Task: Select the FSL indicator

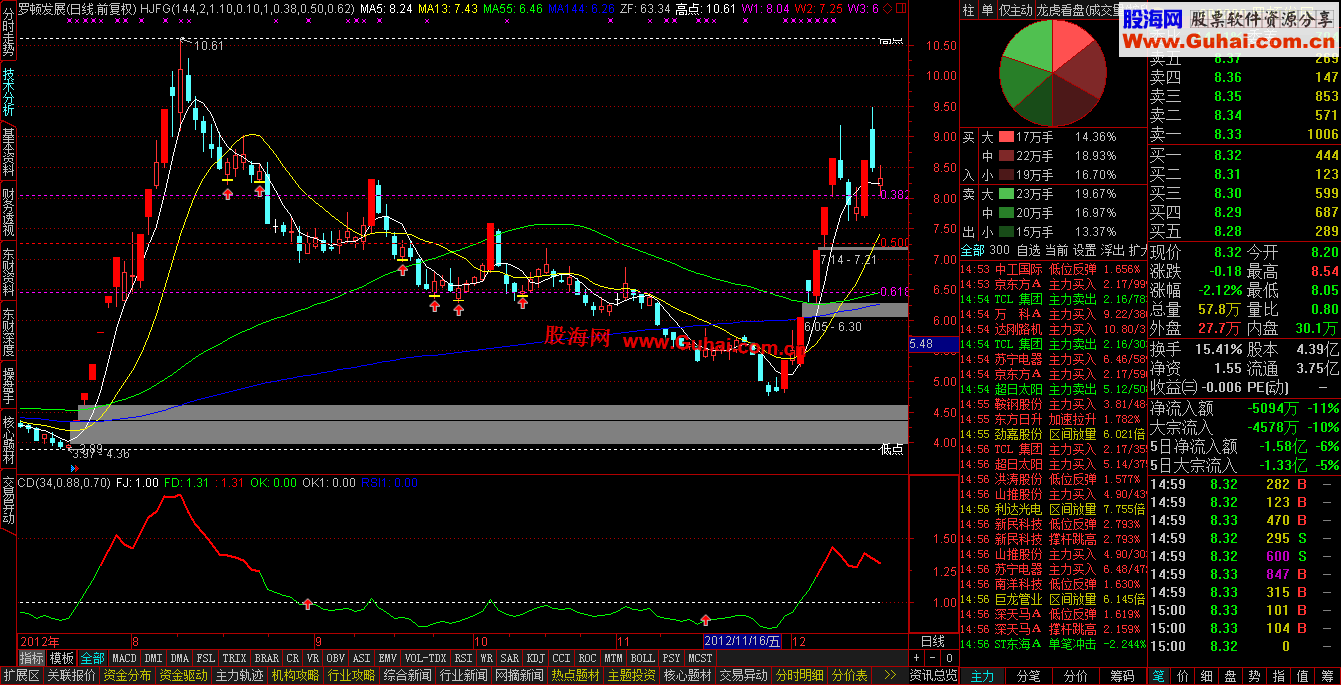Action: click(206, 659)
